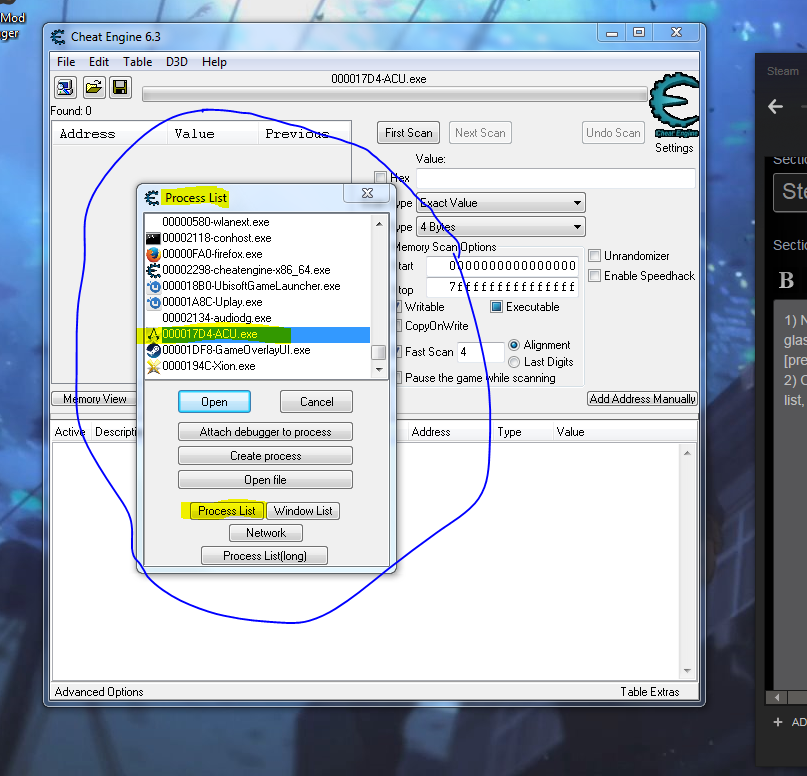
Task: Go back in the Steam window
Action: tap(775, 107)
